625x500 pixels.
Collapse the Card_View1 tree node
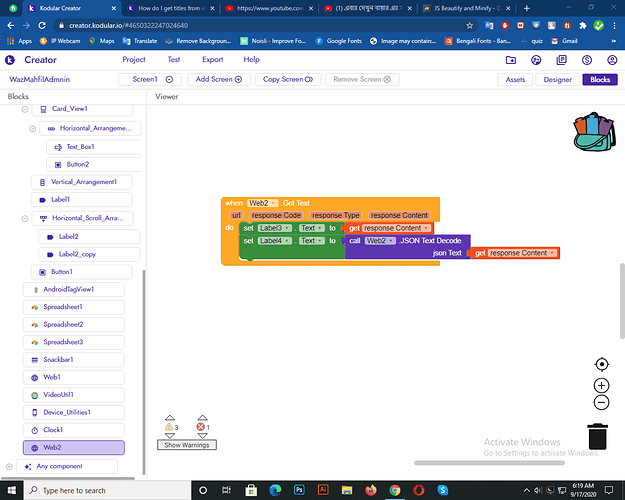(x=23, y=109)
